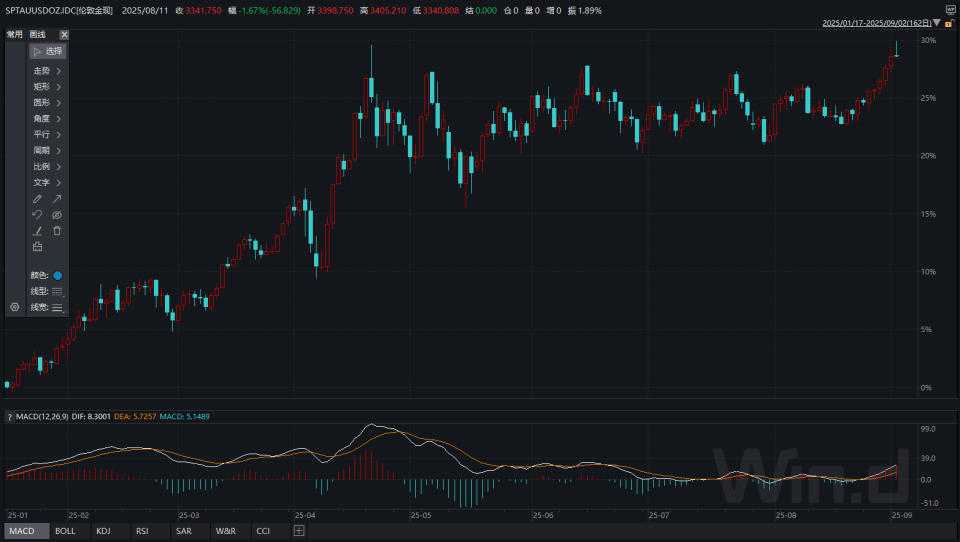Pick the pencil drawing tool
Viewport: 960px width, 542px height.
pos(37,199)
